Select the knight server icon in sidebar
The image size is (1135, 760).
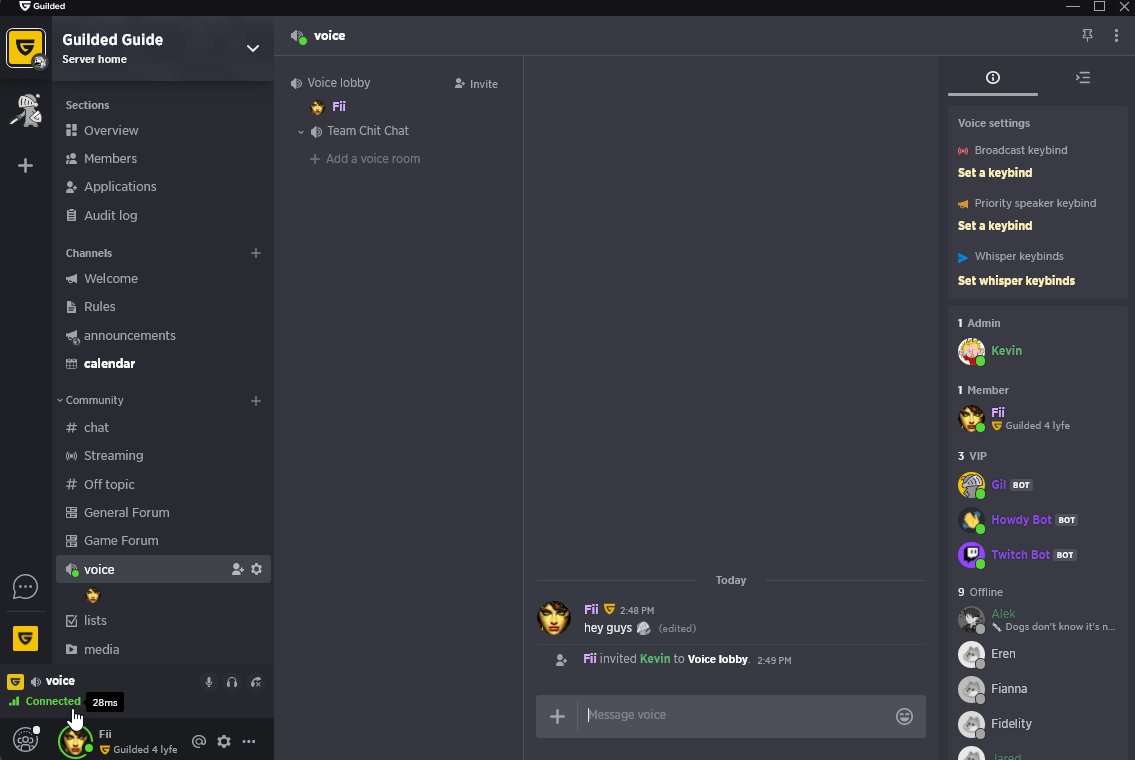point(25,111)
